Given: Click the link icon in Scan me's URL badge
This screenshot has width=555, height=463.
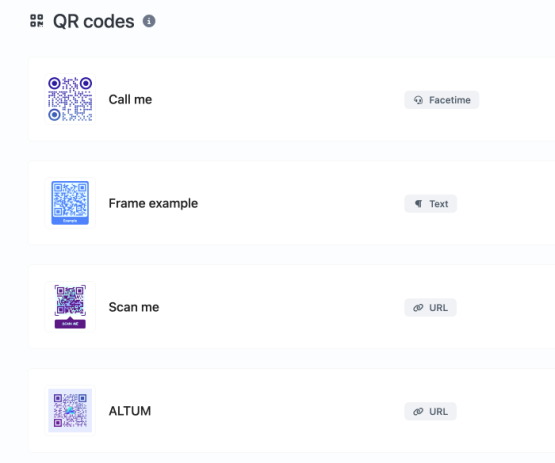Looking at the screenshot, I should (x=418, y=308).
